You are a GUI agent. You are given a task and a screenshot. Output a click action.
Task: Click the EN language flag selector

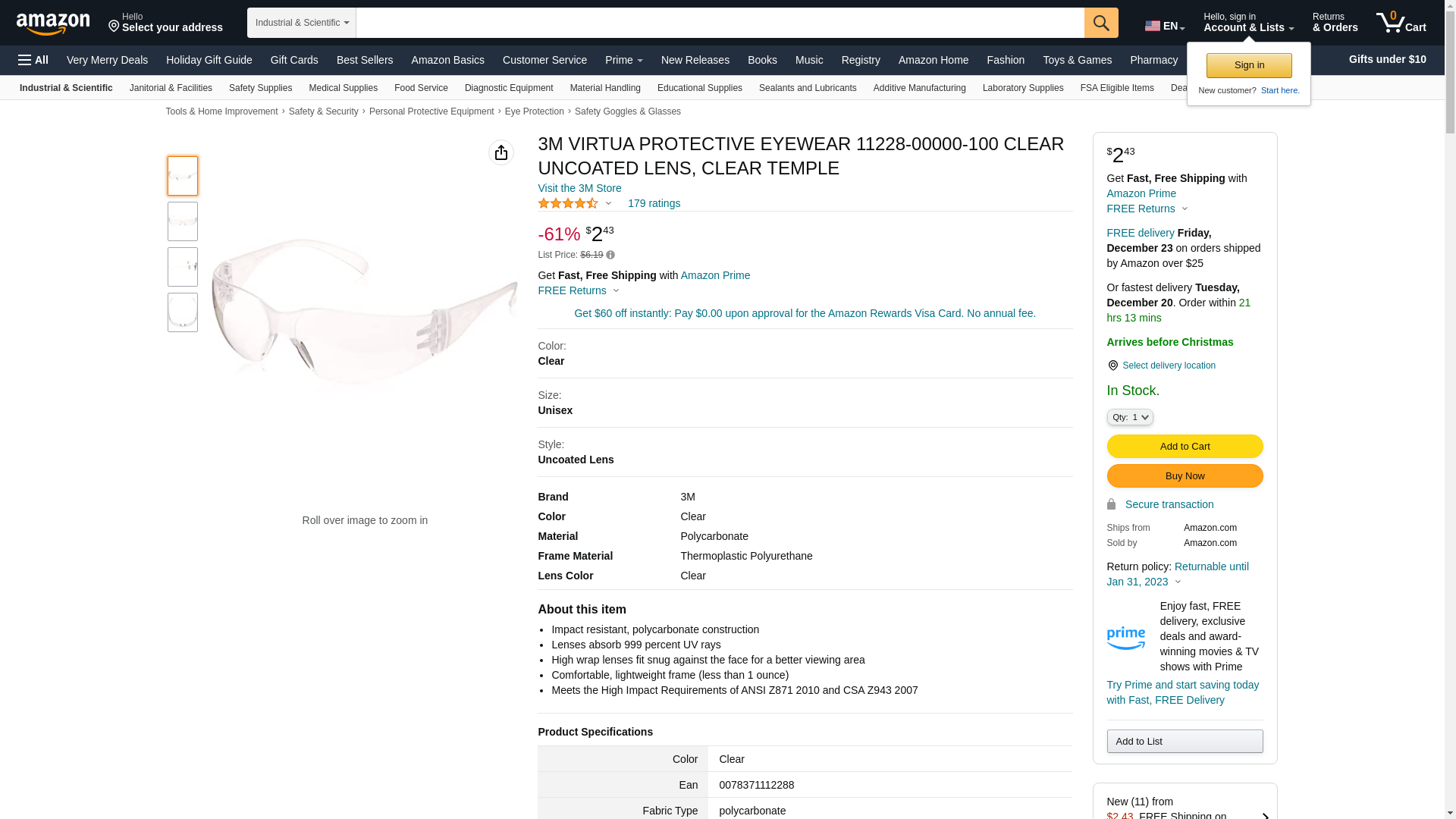[x=1164, y=26]
